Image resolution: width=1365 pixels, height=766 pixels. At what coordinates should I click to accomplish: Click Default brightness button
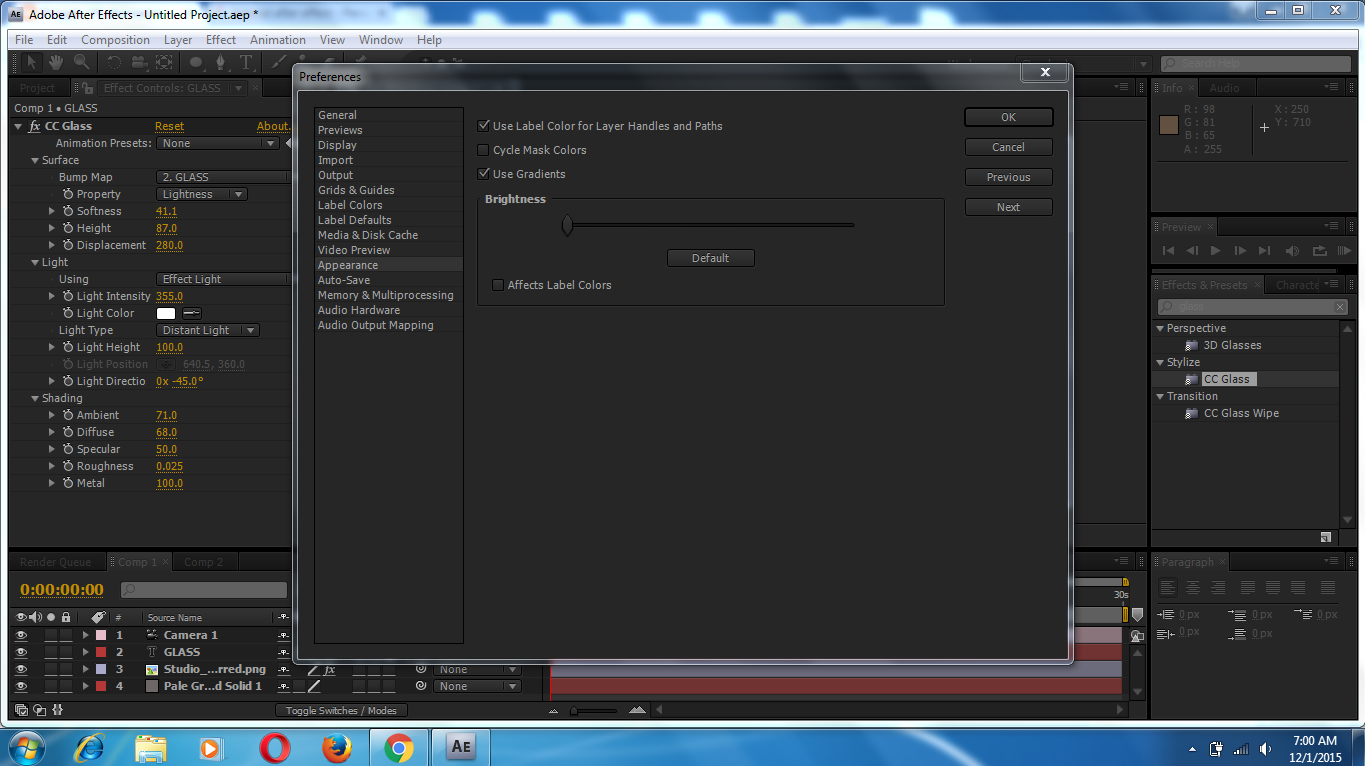coord(710,258)
